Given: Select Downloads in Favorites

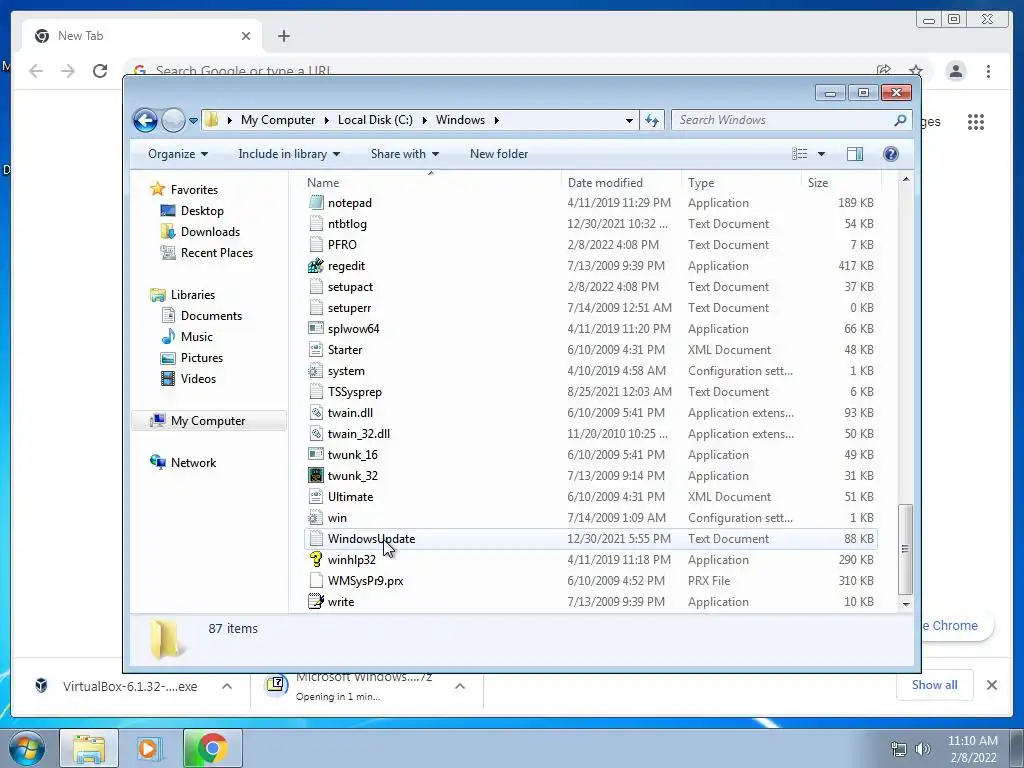Looking at the screenshot, I should pos(210,232).
